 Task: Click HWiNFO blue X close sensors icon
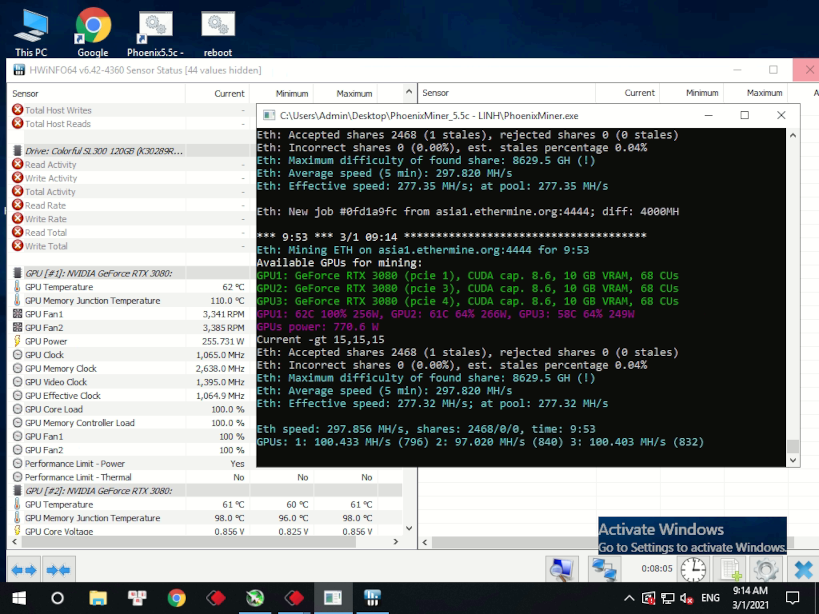(803, 569)
